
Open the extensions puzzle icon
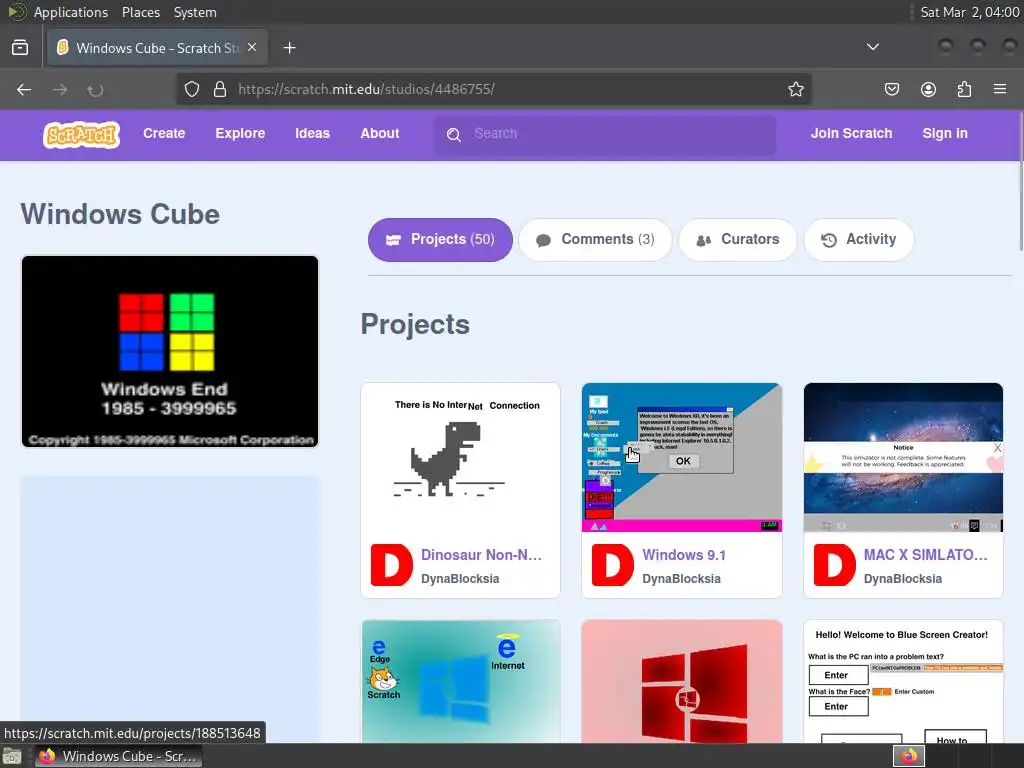964,89
